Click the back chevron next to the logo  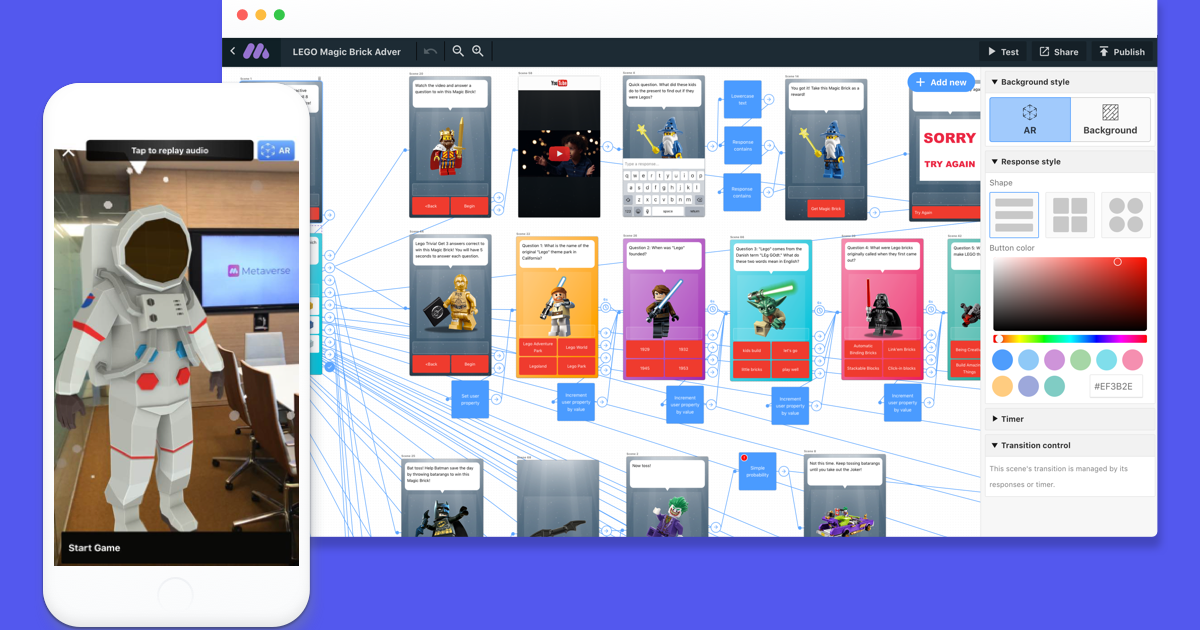click(x=232, y=51)
